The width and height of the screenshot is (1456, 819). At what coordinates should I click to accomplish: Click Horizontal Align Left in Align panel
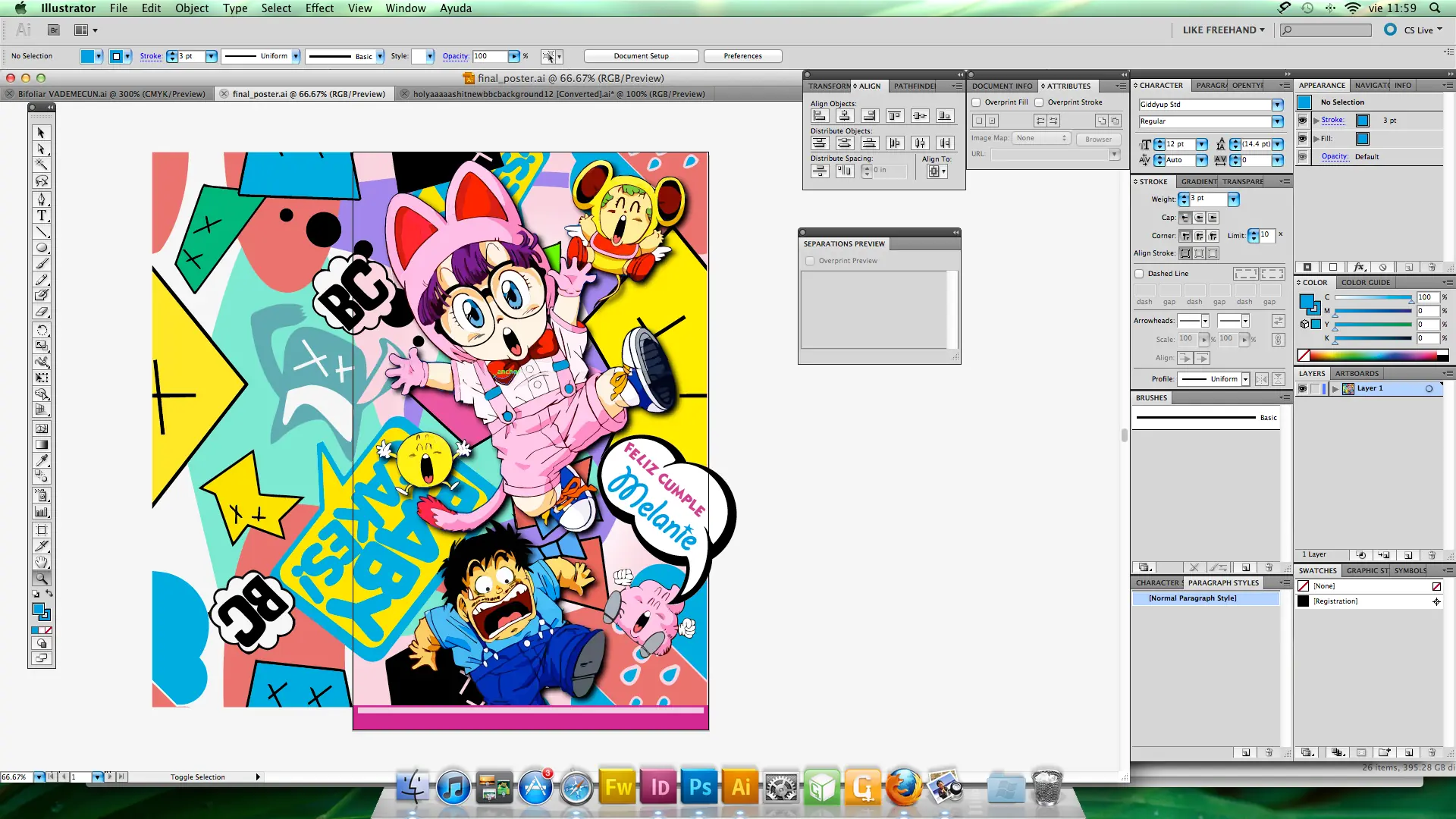pos(820,116)
